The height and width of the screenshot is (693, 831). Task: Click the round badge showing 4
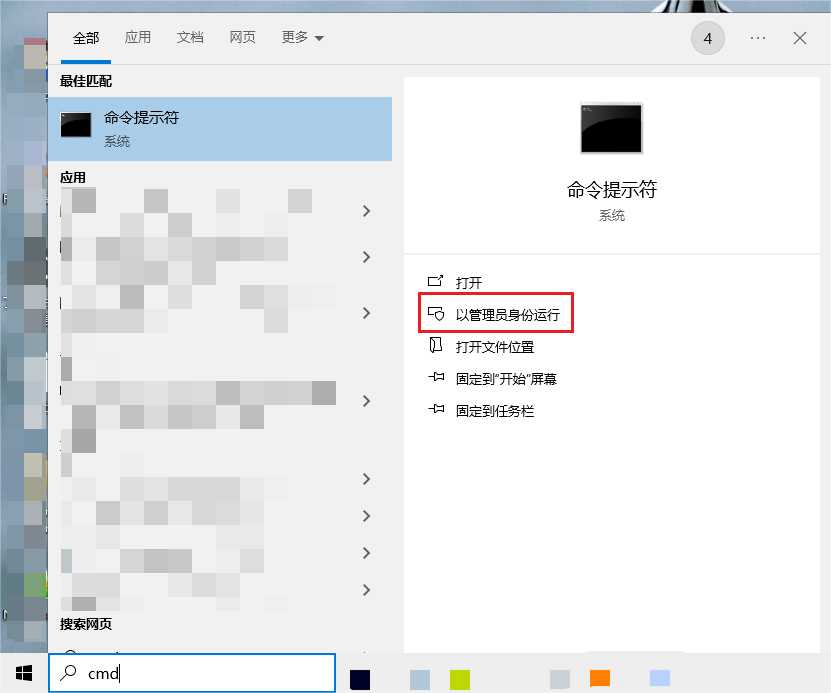coord(708,38)
